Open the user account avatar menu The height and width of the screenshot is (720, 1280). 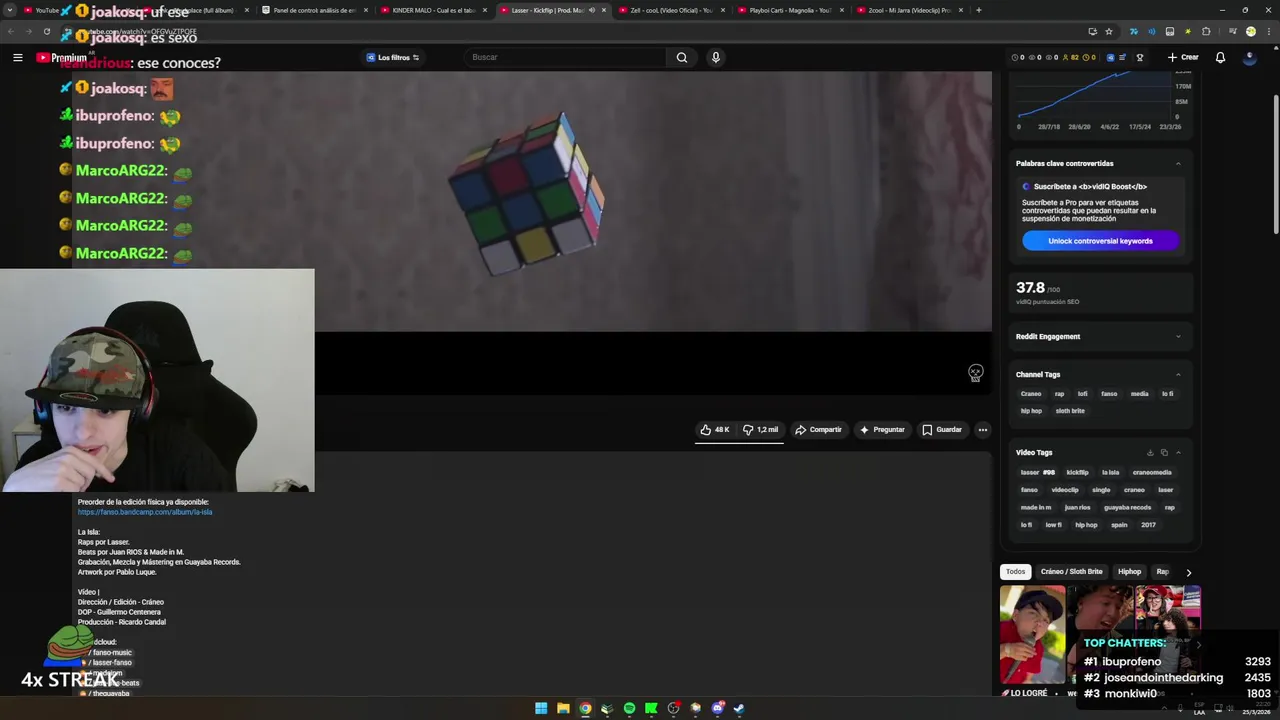pyautogui.click(x=1249, y=57)
